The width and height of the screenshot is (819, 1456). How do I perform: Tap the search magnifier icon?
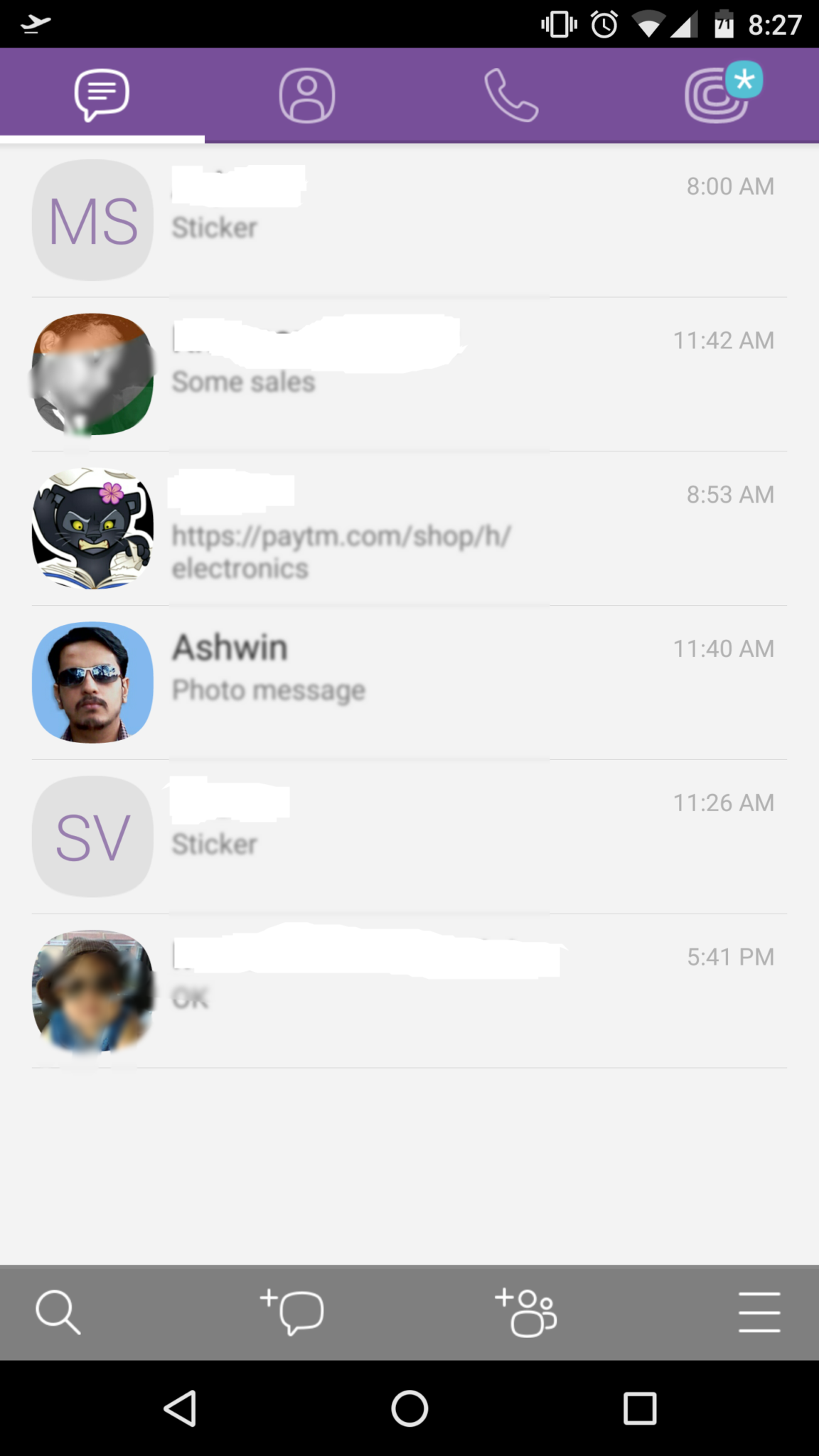pos(58,1312)
